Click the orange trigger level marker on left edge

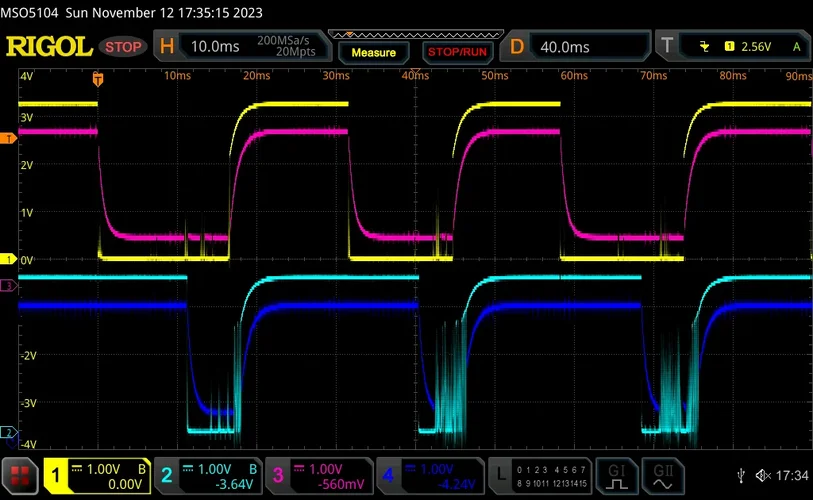(x=8, y=139)
